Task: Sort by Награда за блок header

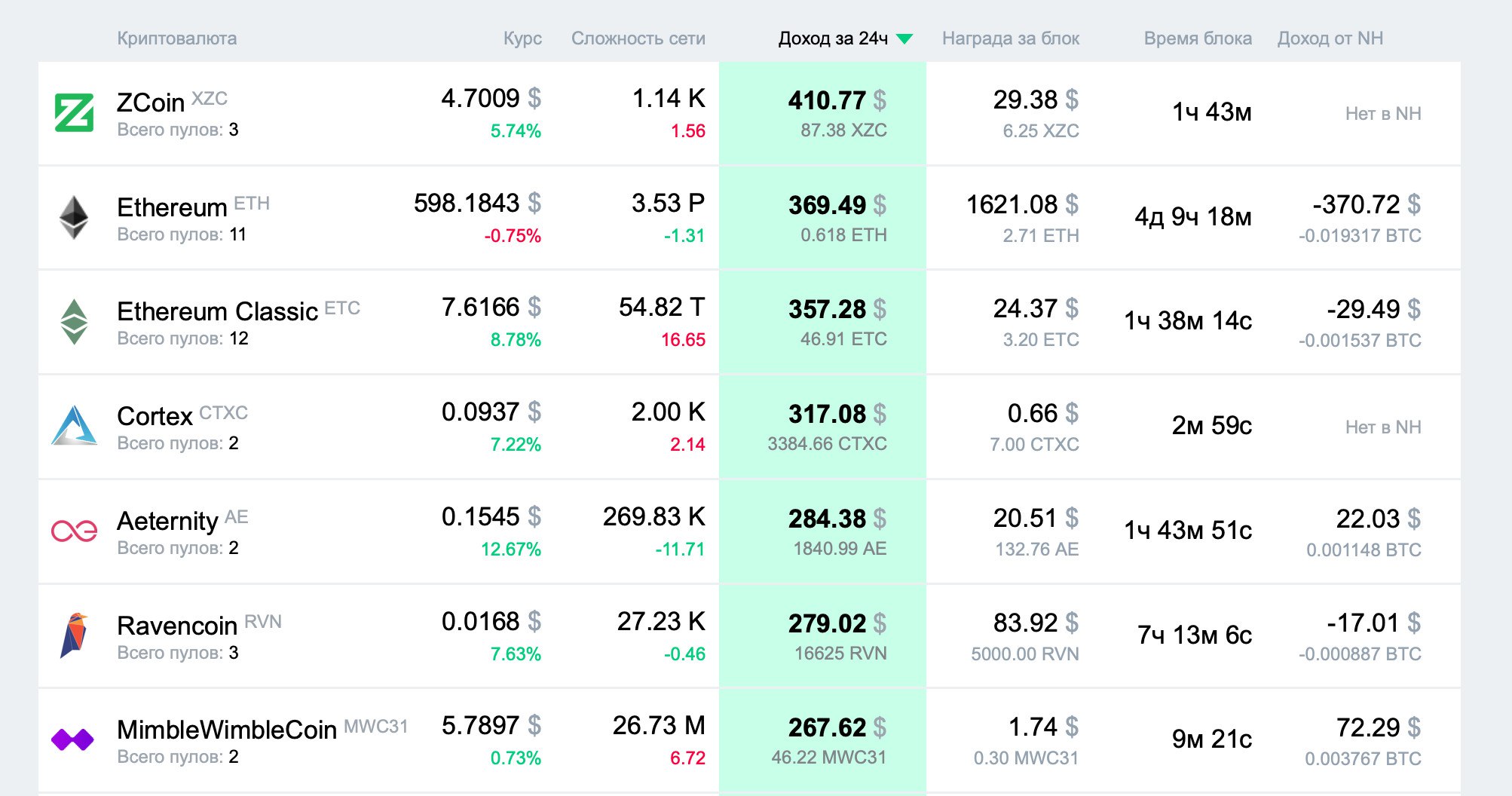Action: click(1010, 38)
